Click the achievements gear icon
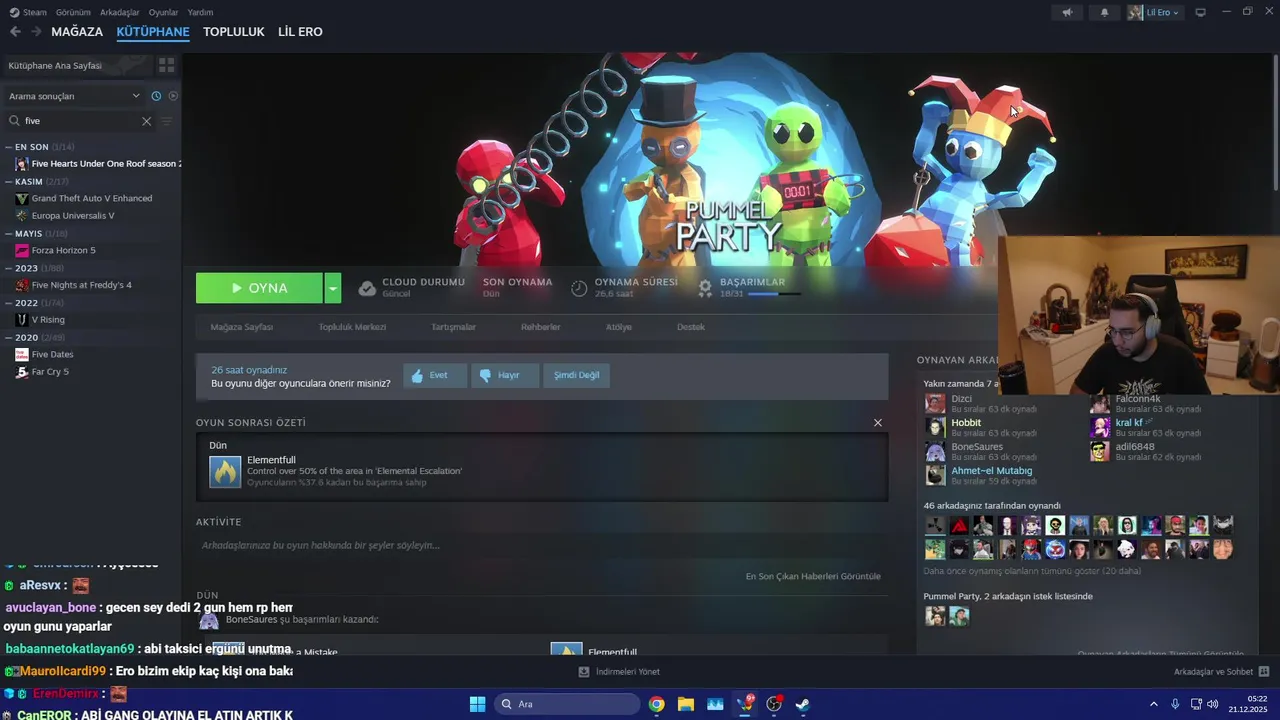Screen dimensions: 1280x720 tap(705, 288)
